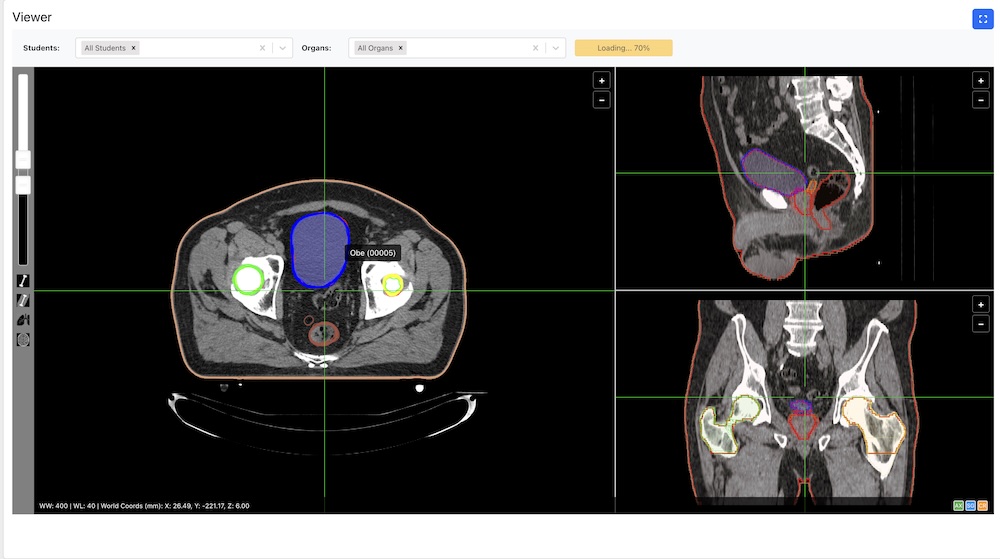Image resolution: width=1000 pixels, height=559 pixels.
Task: Select the brain/soft-tissue window preset icon
Action: 23,340
